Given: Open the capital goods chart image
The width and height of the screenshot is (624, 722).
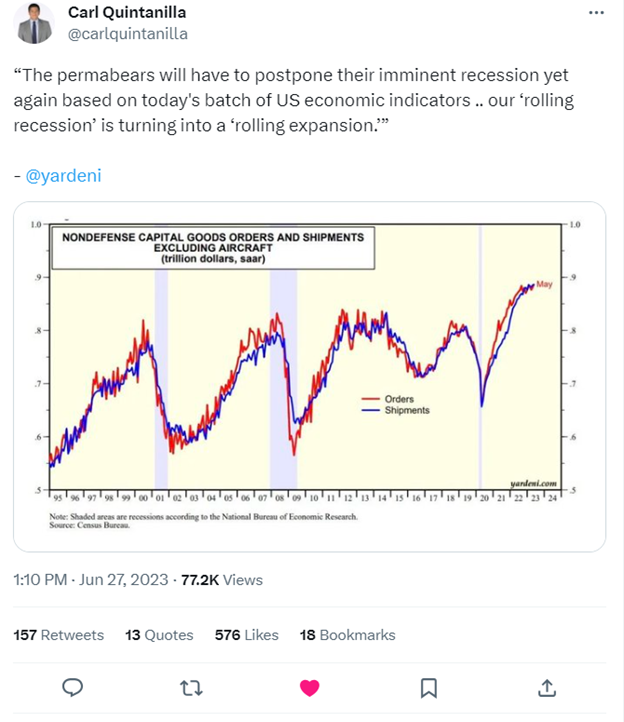Looking at the screenshot, I should (x=308, y=375).
